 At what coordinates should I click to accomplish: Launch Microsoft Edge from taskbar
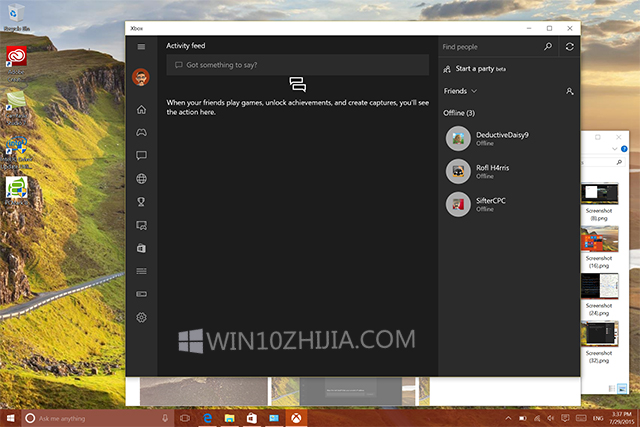[208, 418]
